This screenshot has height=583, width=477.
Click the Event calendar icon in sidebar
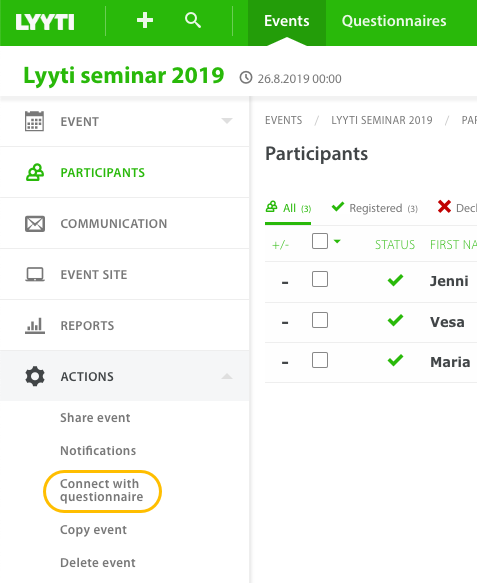[35, 121]
